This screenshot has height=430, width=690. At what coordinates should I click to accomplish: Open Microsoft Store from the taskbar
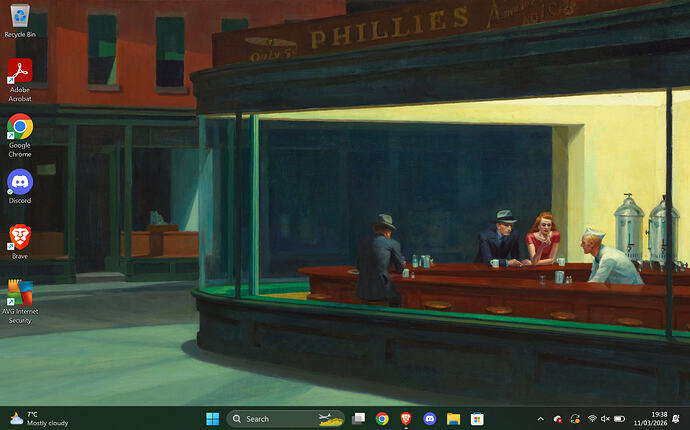pos(477,419)
